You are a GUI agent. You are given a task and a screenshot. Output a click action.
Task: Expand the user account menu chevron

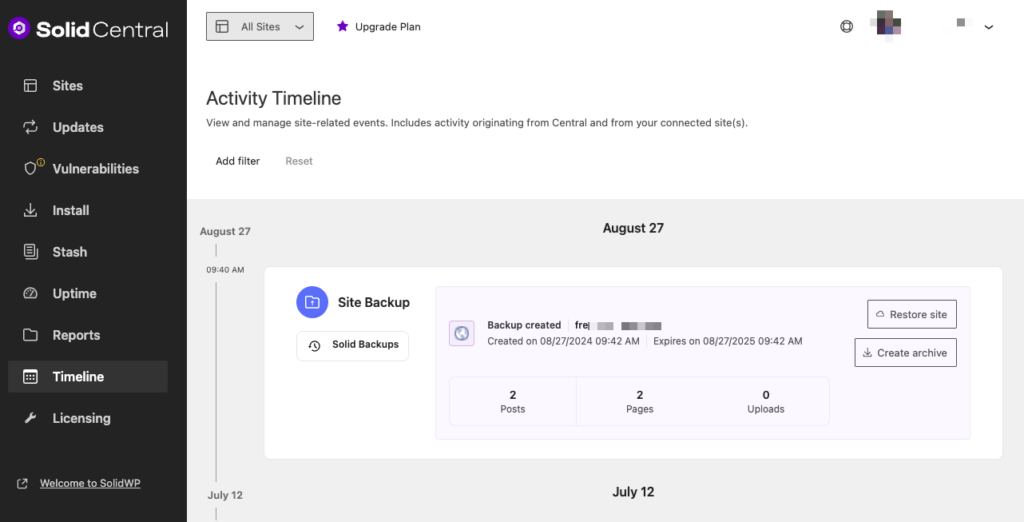tap(988, 28)
